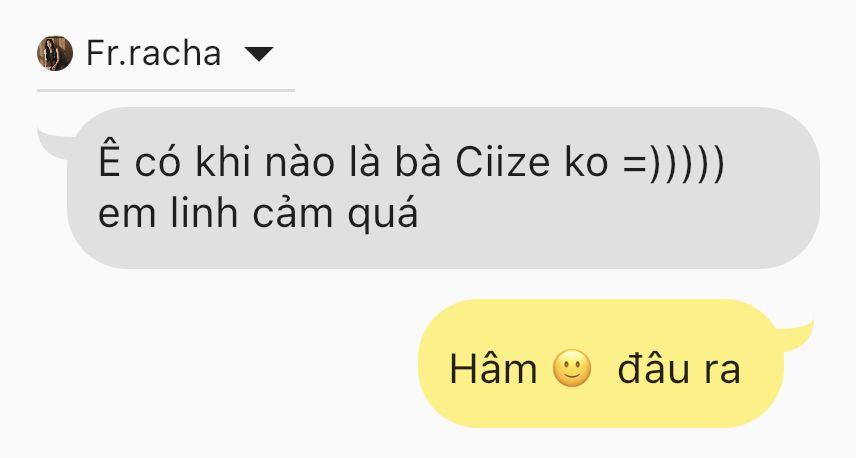
Task: Tap the smiling emoji in yellow bubble
Action: [x=572, y=368]
